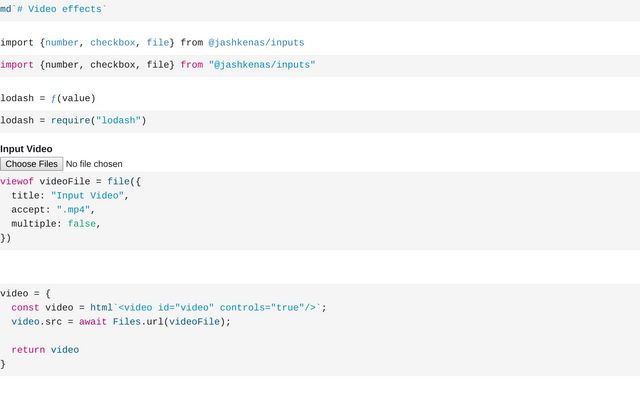Click the import code line with "@jashkenas/inputs" string

click(158, 65)
